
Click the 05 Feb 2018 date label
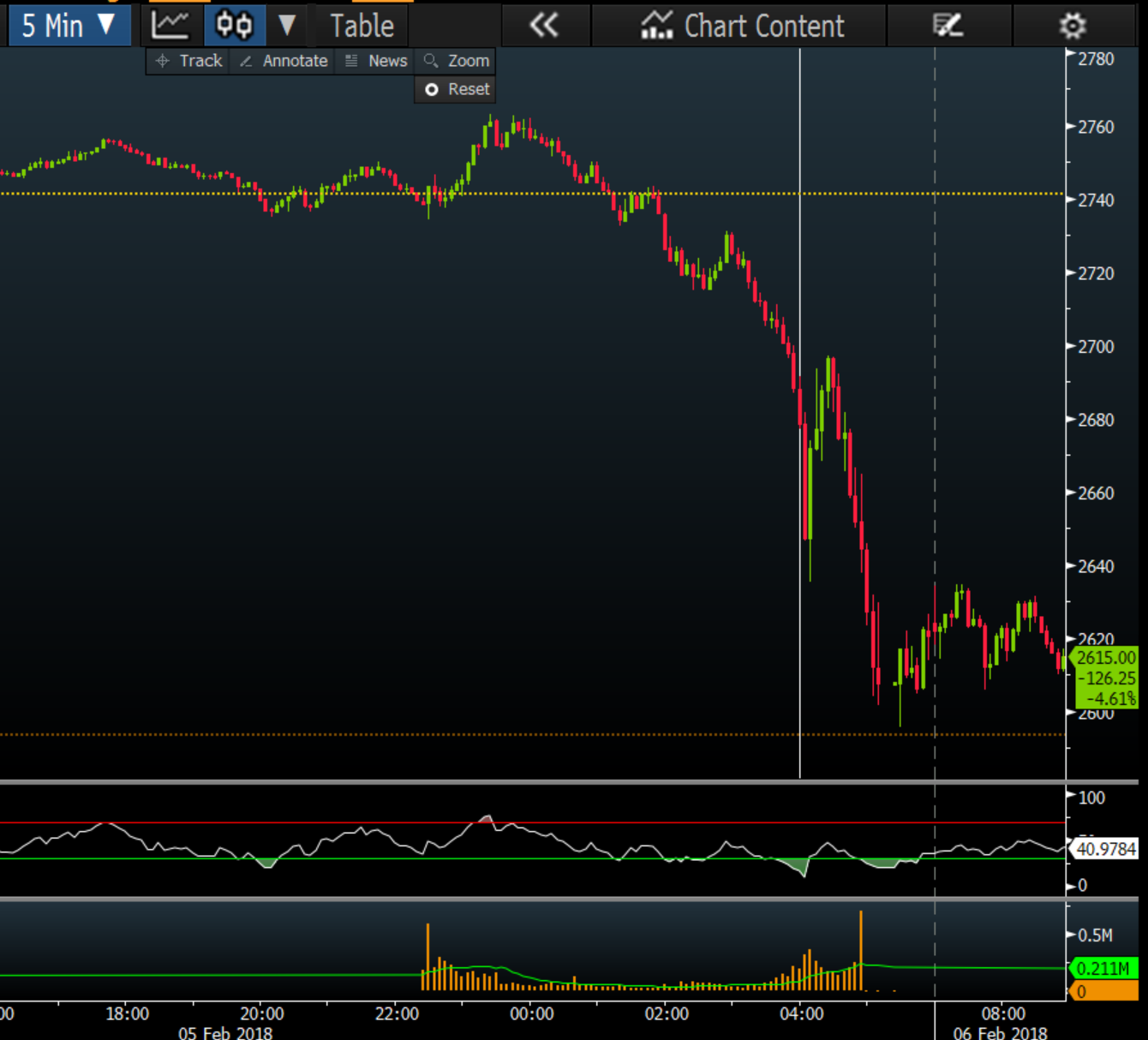pyautogui.click(x=225, y=1032)
